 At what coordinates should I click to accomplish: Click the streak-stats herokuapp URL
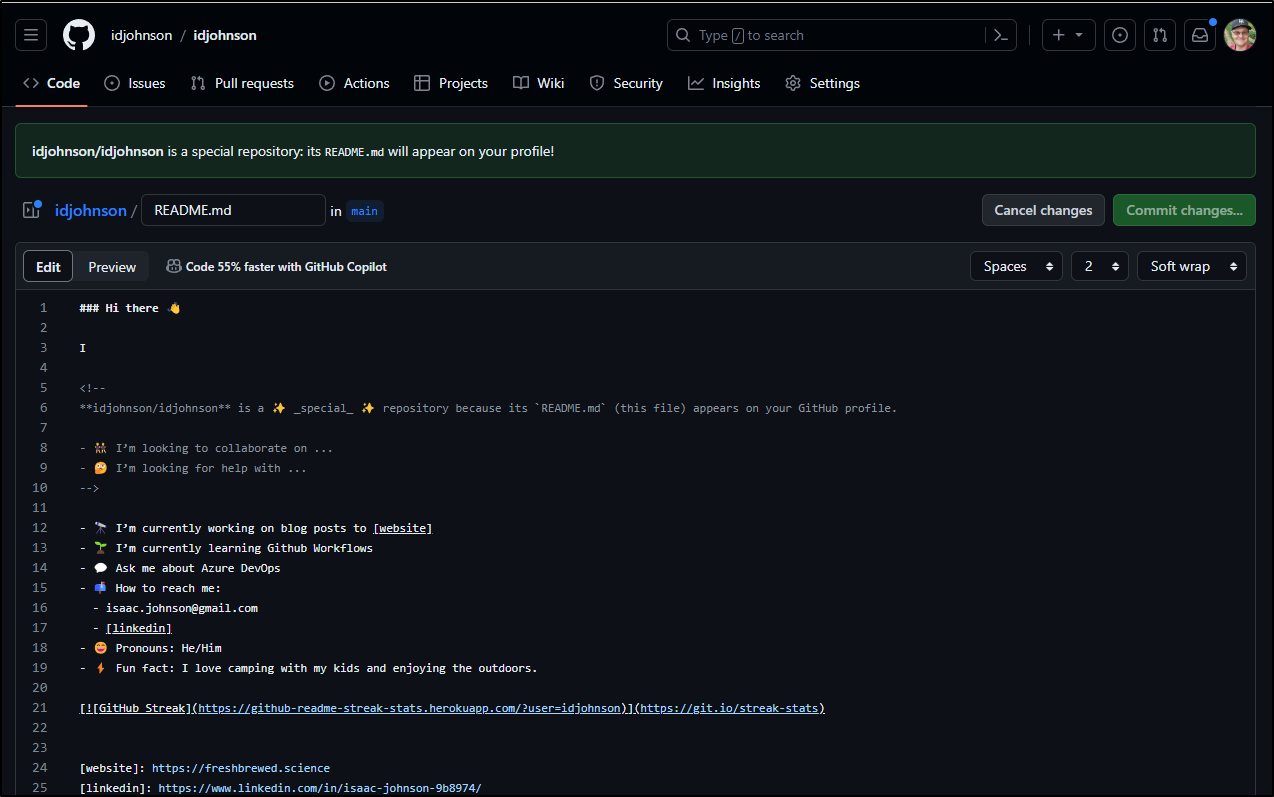point(409,708)
